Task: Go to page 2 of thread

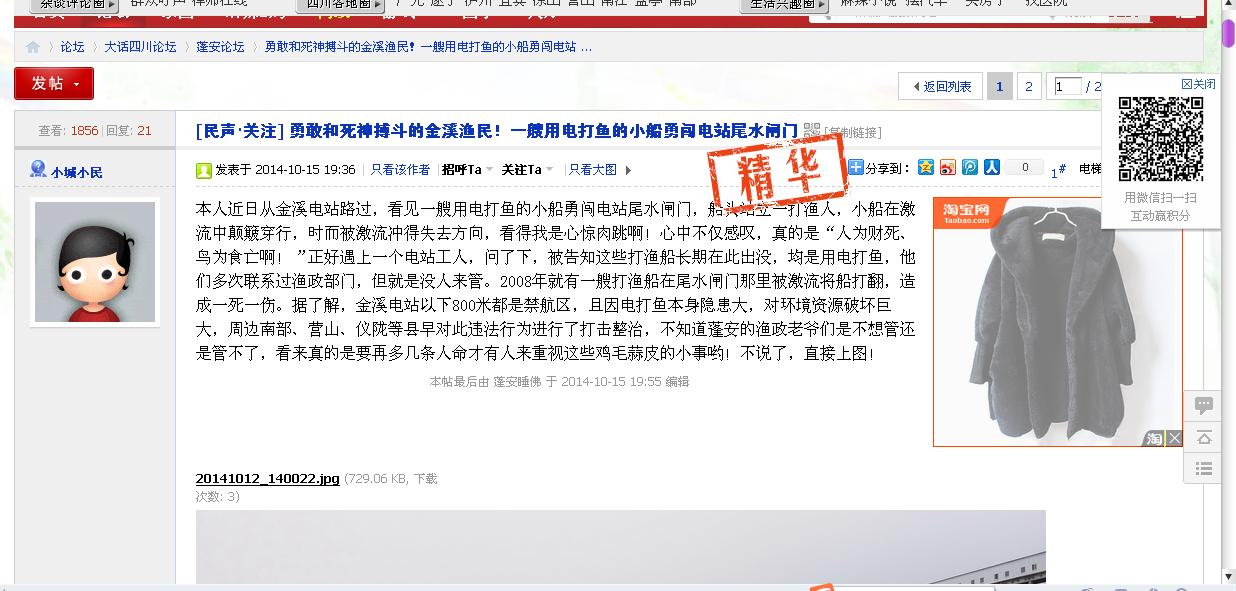Action: tap(1029, 87)
